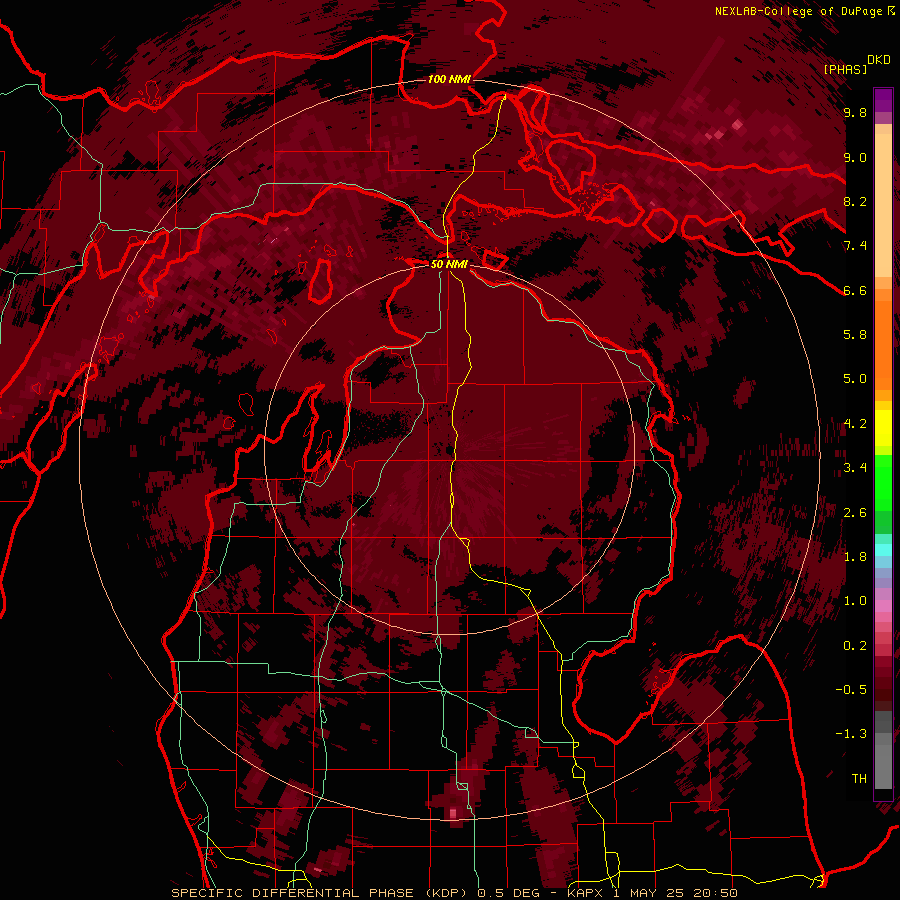The height and width of the screenshot is (900, 900).
Task: Click the [PHAS] label above color scale
Action: tap(845, 69)
